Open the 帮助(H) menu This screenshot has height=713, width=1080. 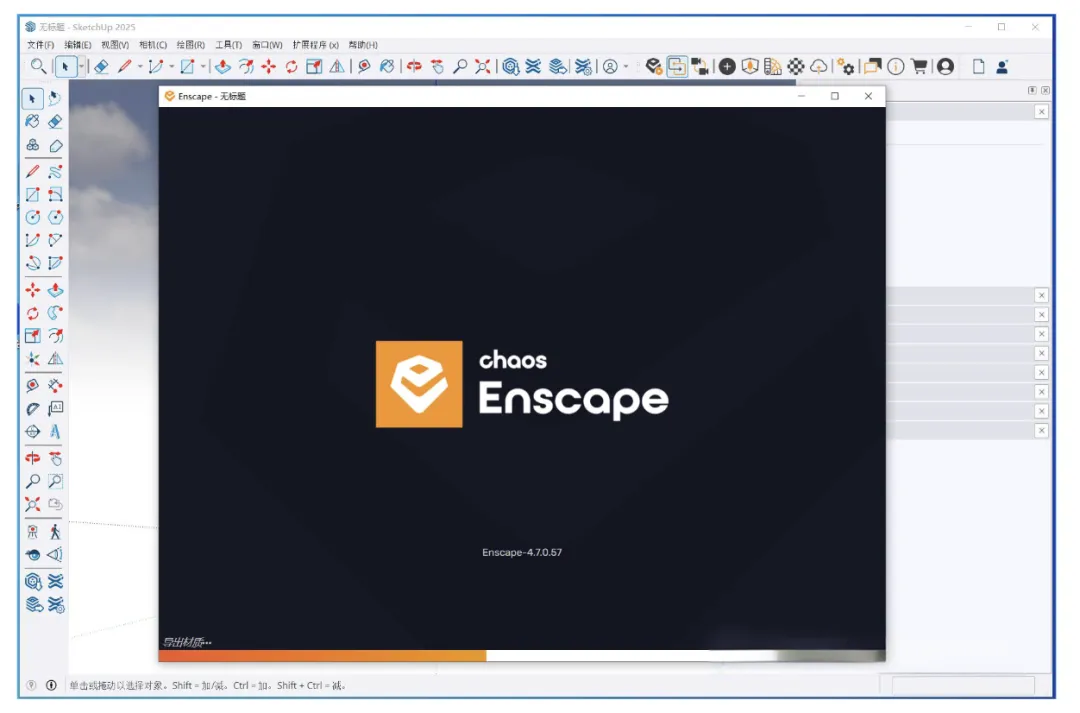tap(362, 45)
